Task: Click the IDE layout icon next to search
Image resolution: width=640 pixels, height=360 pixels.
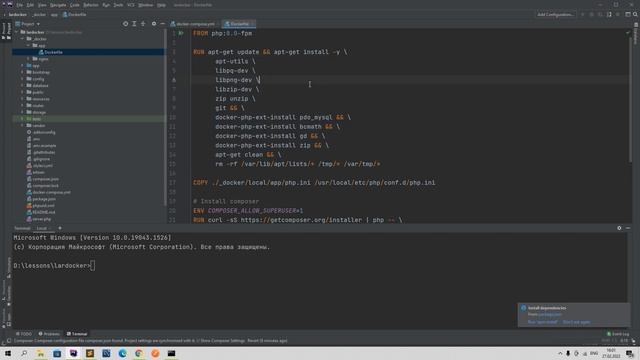Action: coord(628,14)
